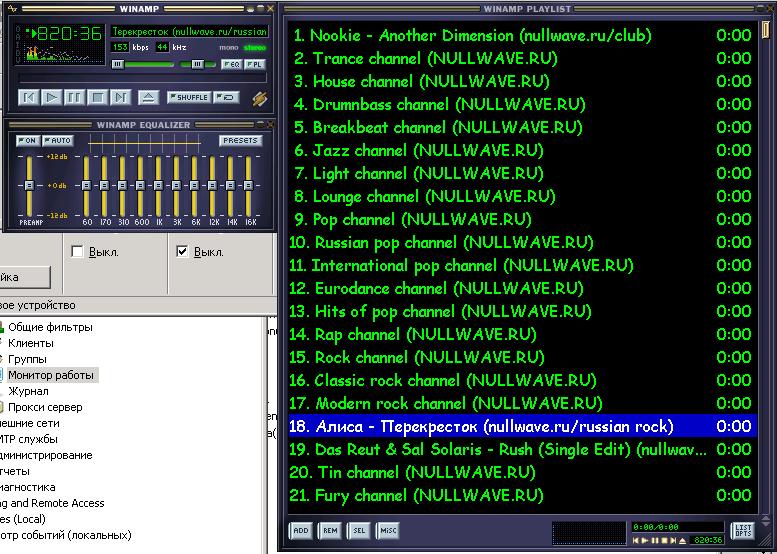Click mini Stop button in playlist footer
Image resolution: width=777 pixels, height=554 pixels.
[x=665, y=541]
